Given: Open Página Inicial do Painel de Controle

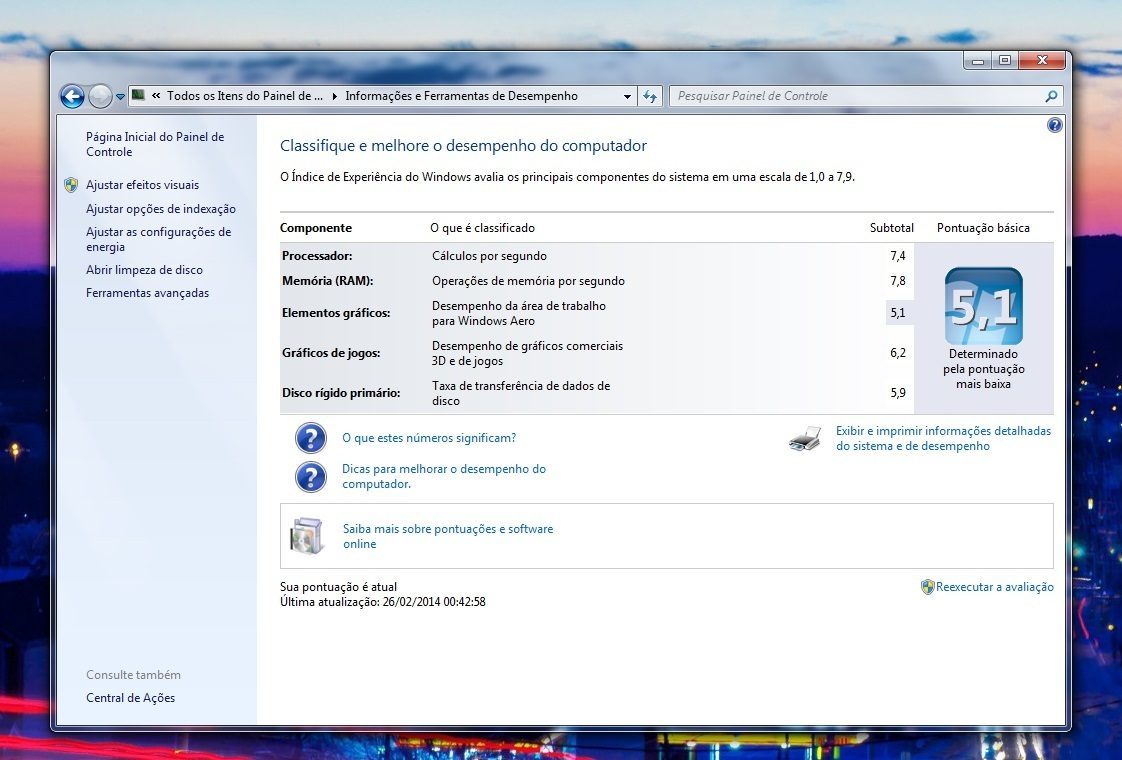Looking at the screenshot, I should [155, 144].
